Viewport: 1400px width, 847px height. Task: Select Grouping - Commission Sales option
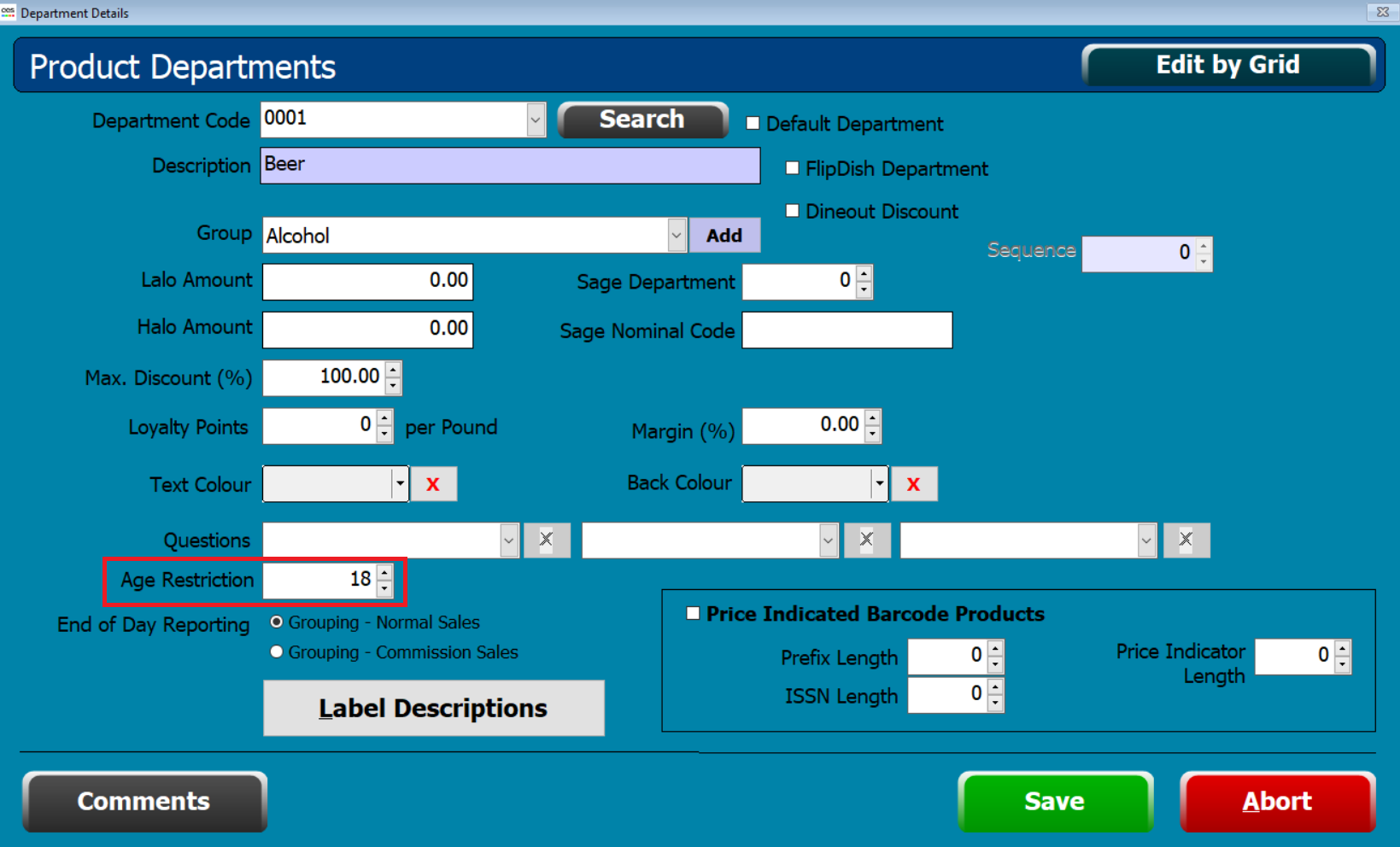pyautogui.click(x=277, y=651)
